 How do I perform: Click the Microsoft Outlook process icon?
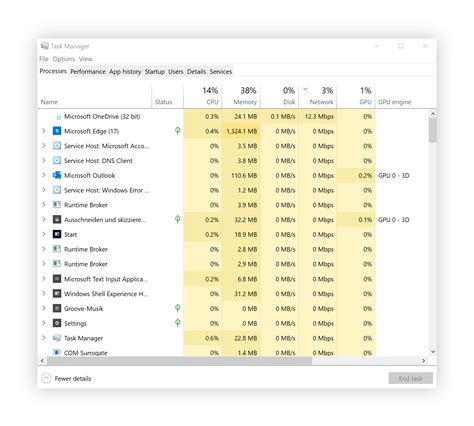coord(57,175)
